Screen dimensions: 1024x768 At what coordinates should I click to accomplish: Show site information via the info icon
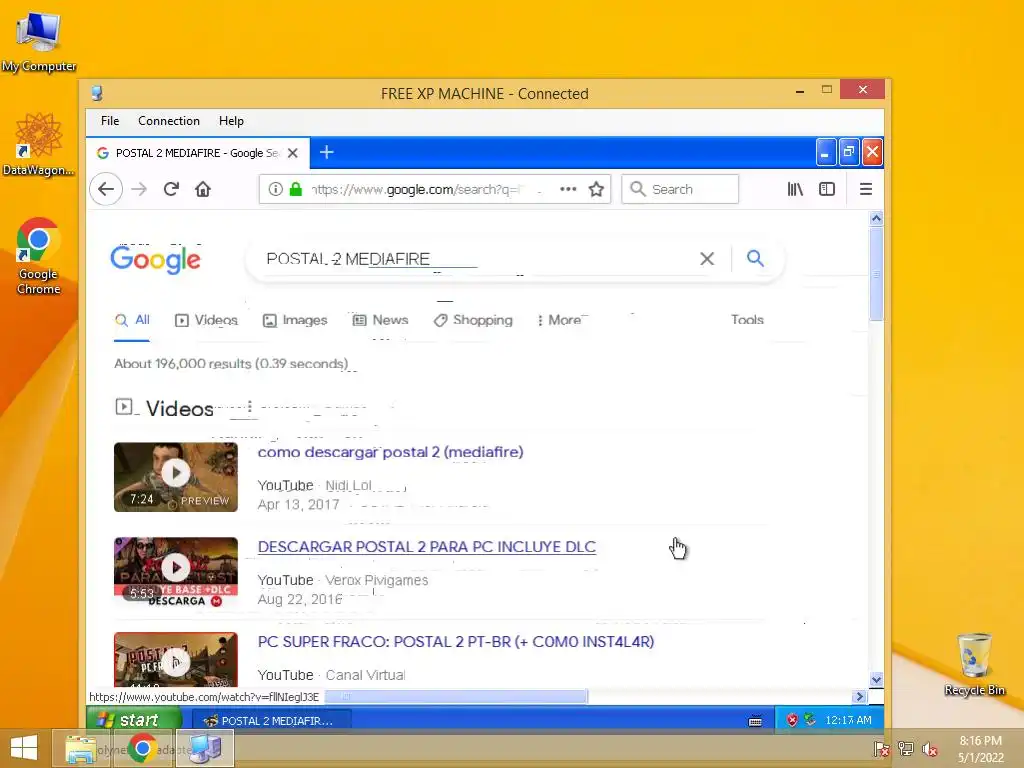click(276, 189)
